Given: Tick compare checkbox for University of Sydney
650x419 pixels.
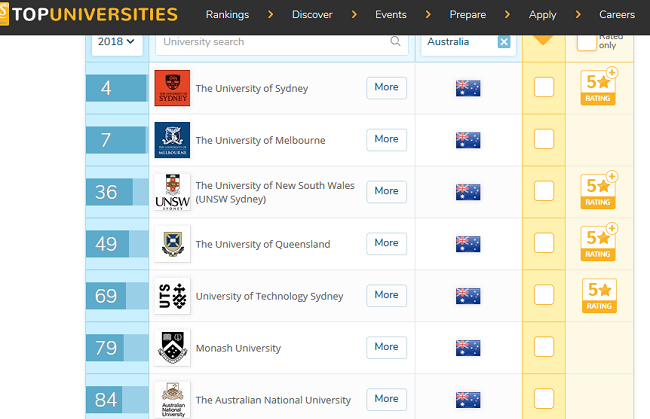Looking at the screenshot, I should coord(544,87).
